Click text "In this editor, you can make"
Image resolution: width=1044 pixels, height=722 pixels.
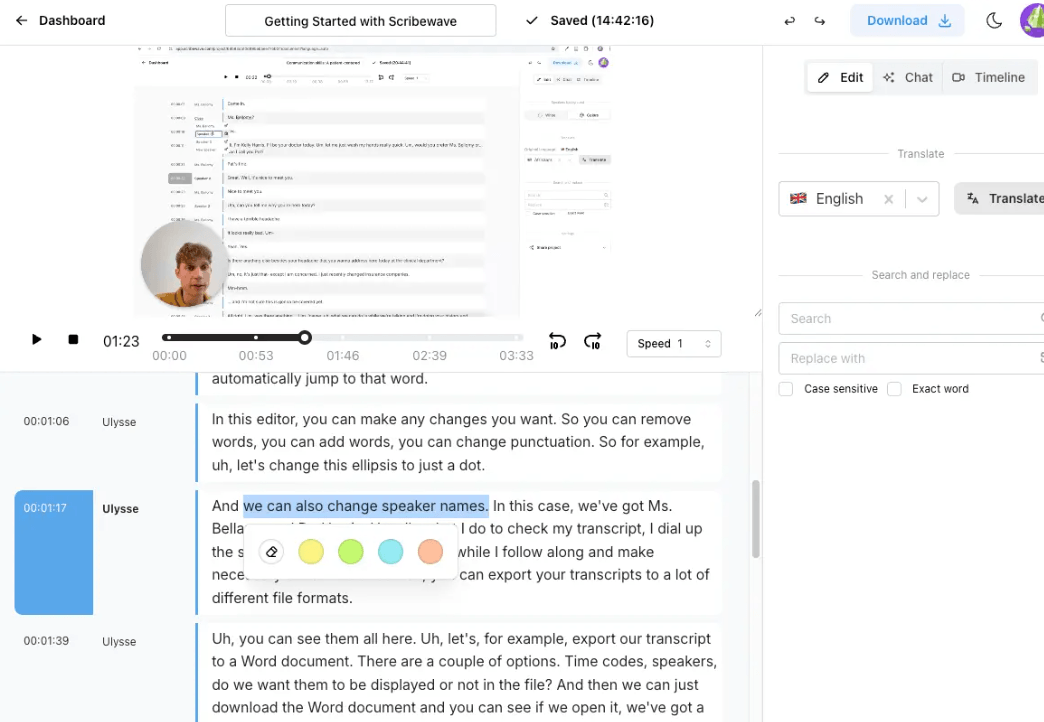click(307, 420)
